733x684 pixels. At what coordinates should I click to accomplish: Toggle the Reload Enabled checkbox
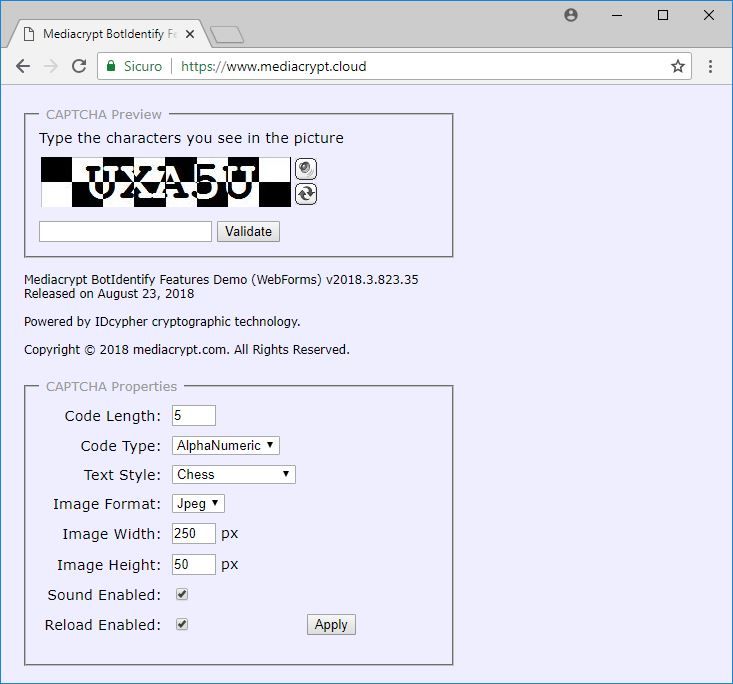tap(182, 624)
